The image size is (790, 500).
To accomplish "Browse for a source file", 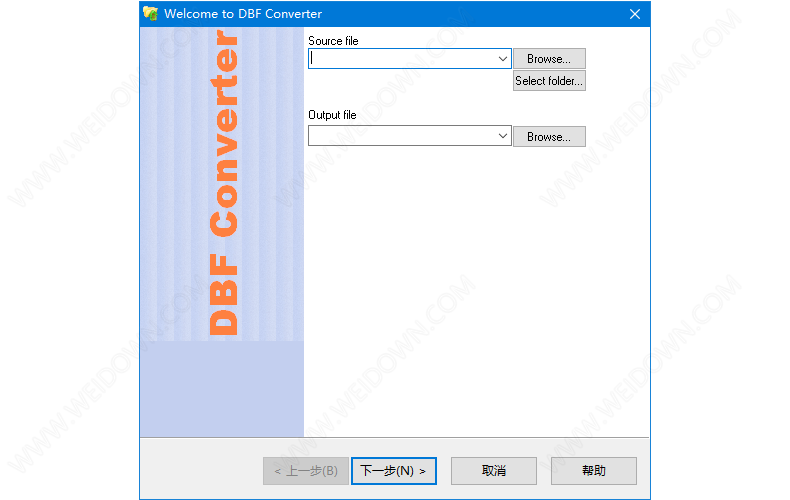I will (x=549, y=59).
